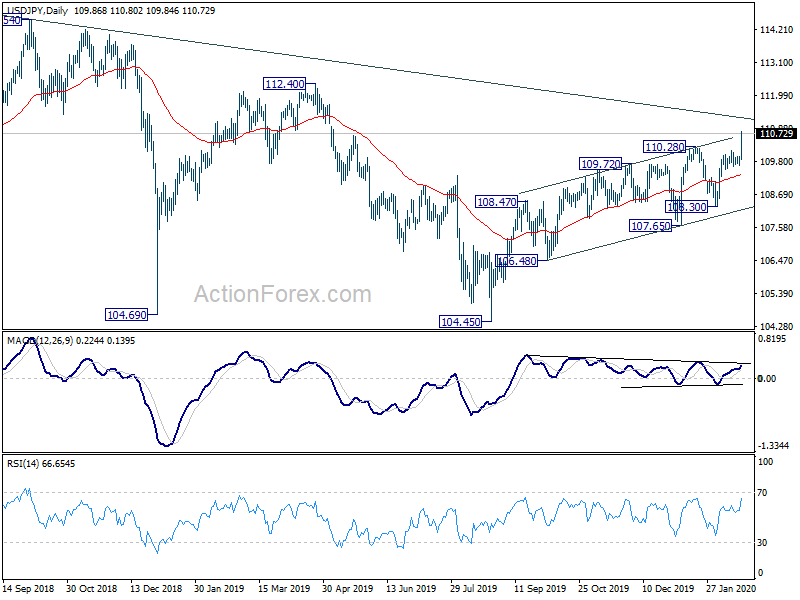Click the 108.690 price axis value
This screenshot has height=600, width=800.
(x=777, y=195)
